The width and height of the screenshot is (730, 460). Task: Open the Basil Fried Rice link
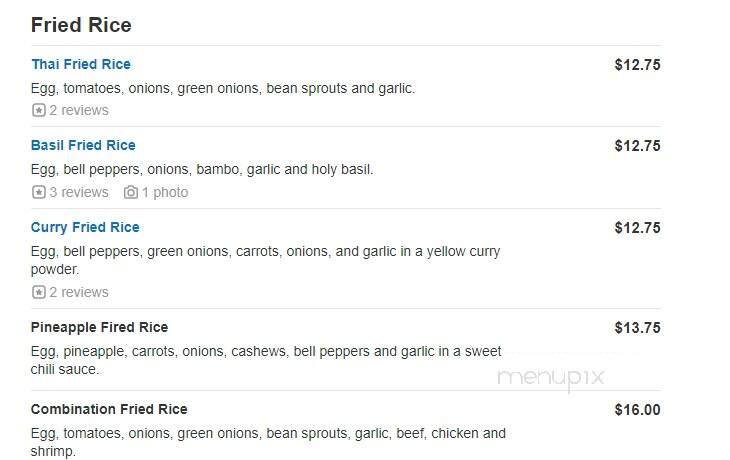(x=83, y=145)
